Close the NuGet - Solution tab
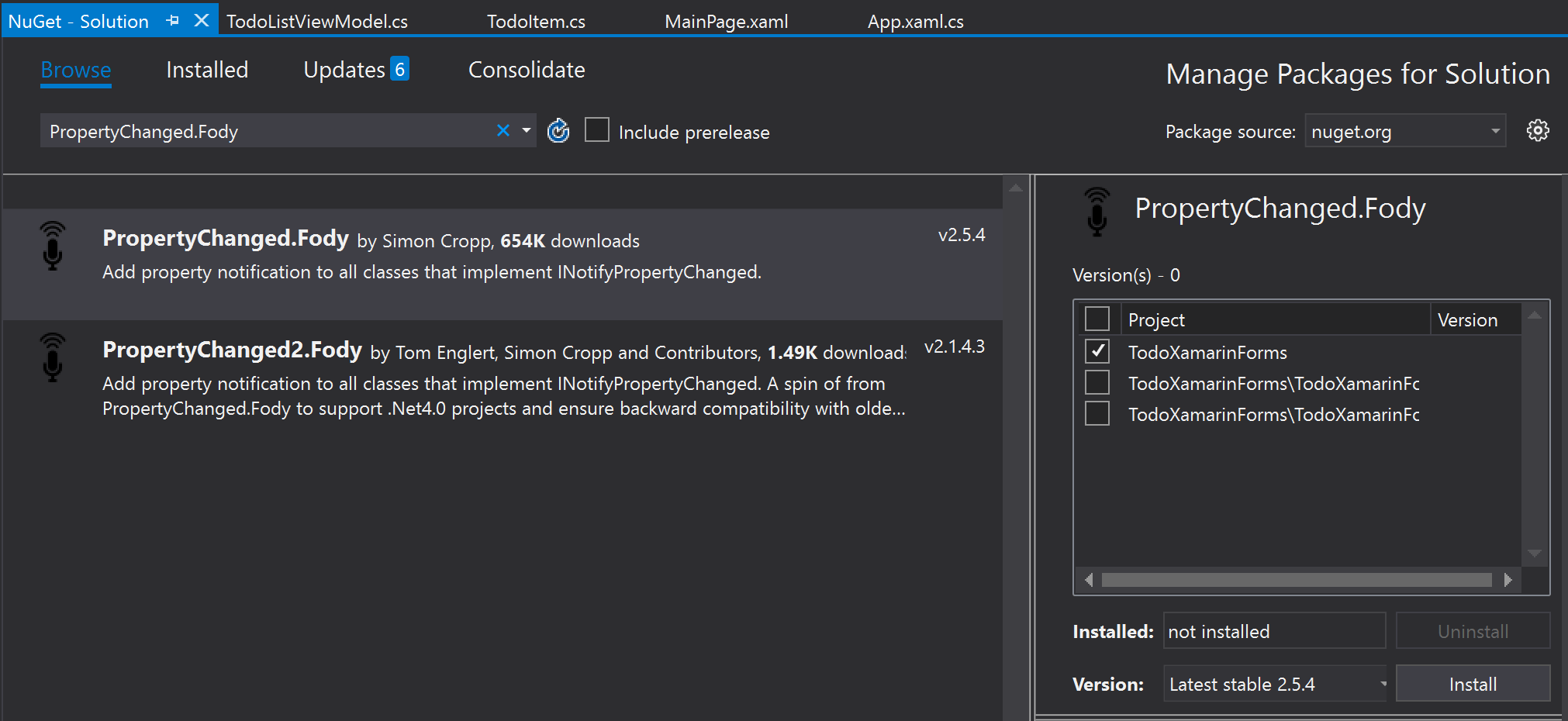 tap(202, 20)
